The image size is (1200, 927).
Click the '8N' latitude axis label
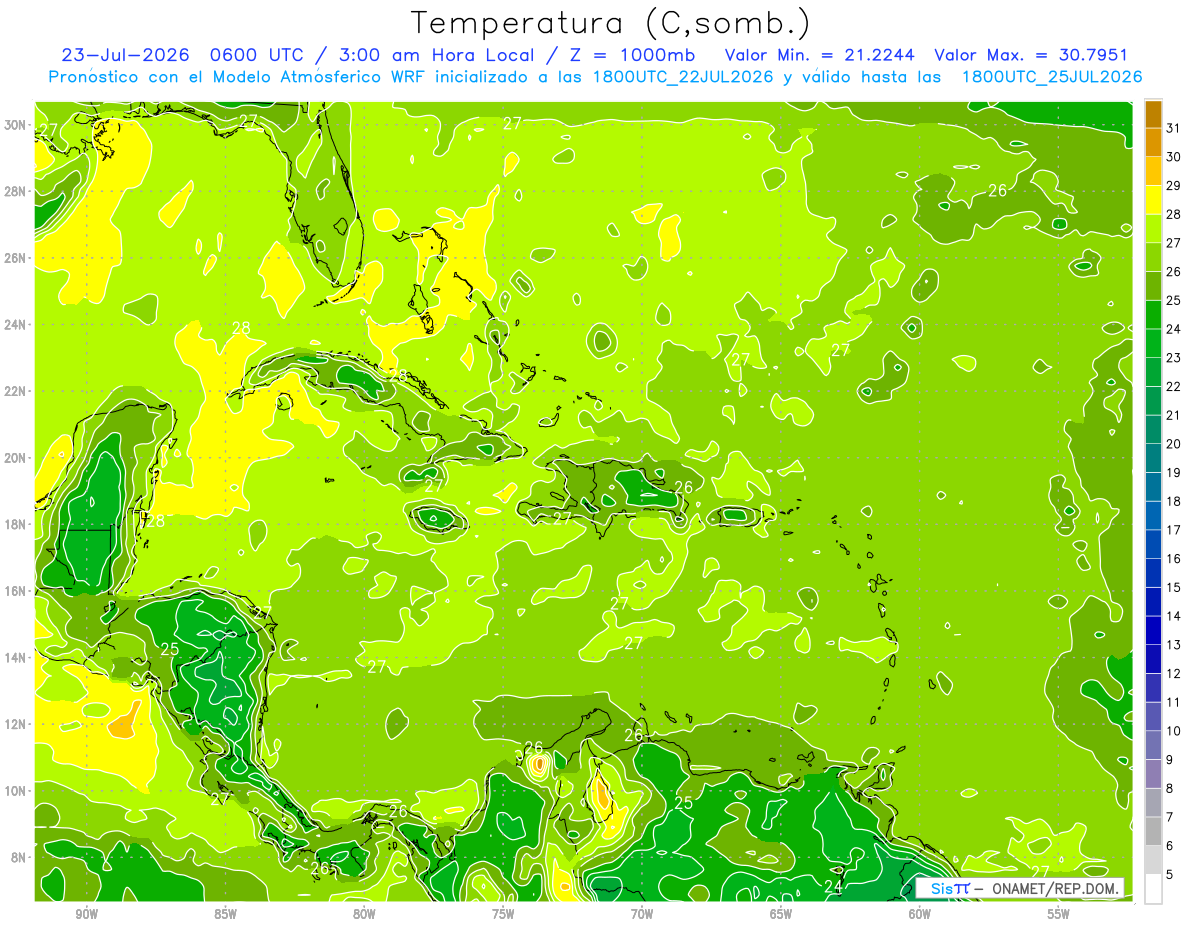(19, 857)
